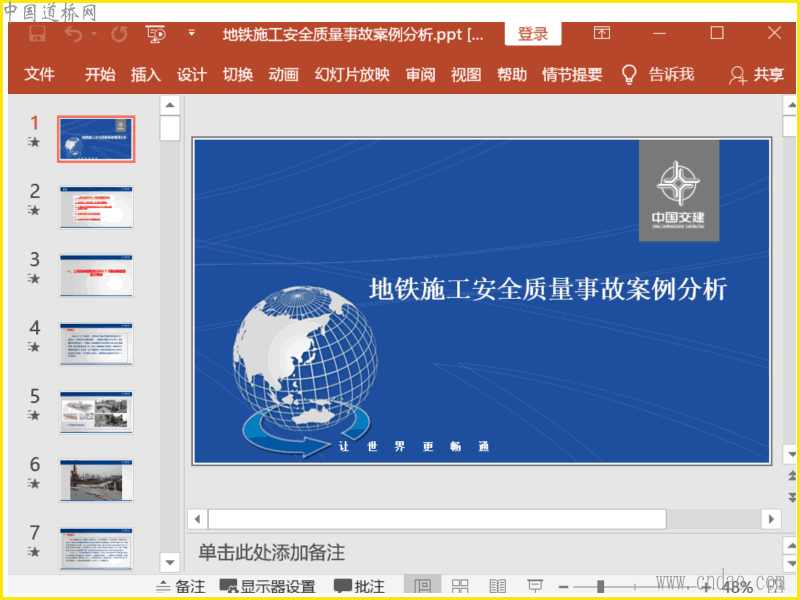
Task: Toggle the 批注 comments pane
Action: [359, 587]
